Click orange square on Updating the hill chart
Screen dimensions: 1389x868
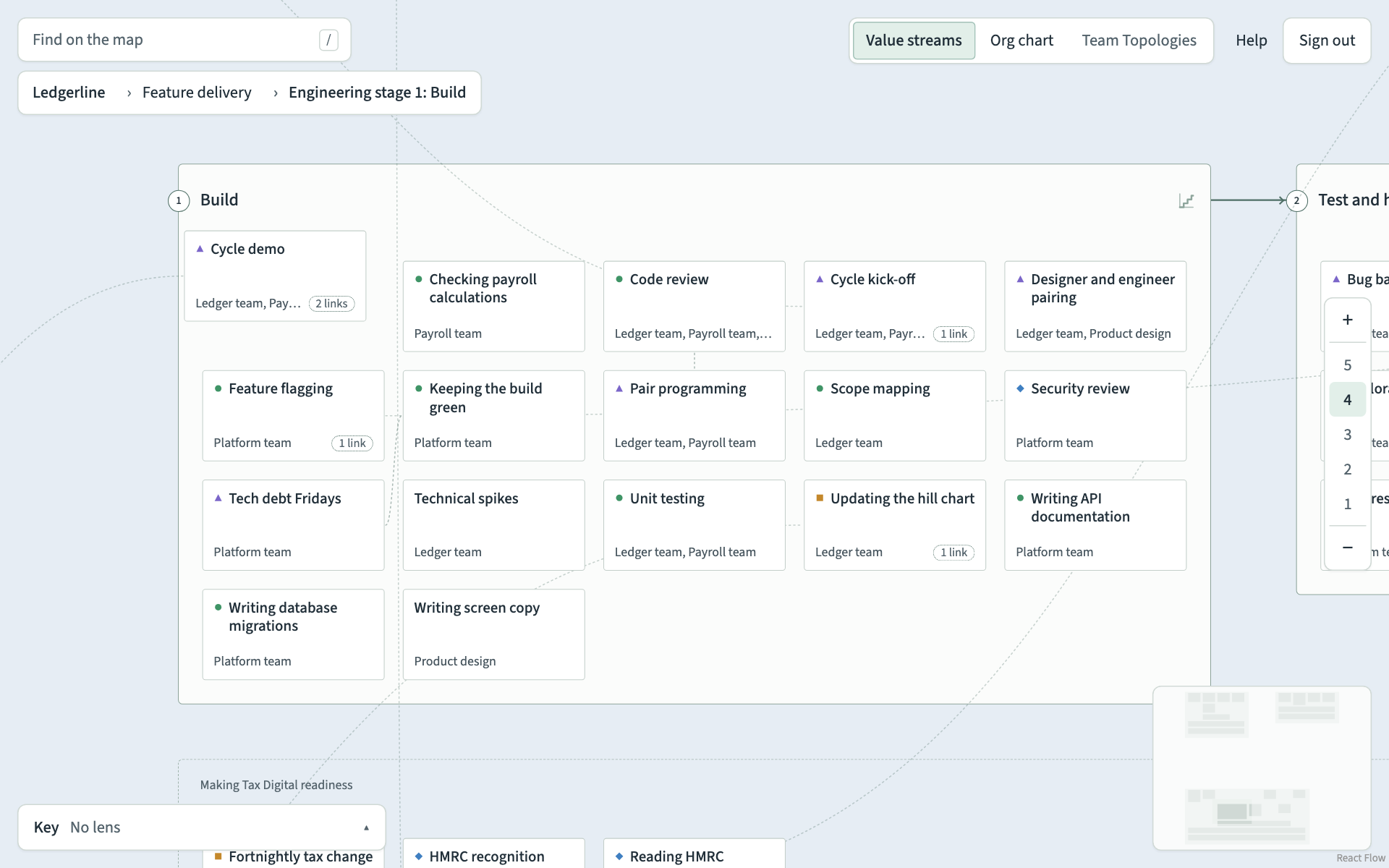click(820, 498)
